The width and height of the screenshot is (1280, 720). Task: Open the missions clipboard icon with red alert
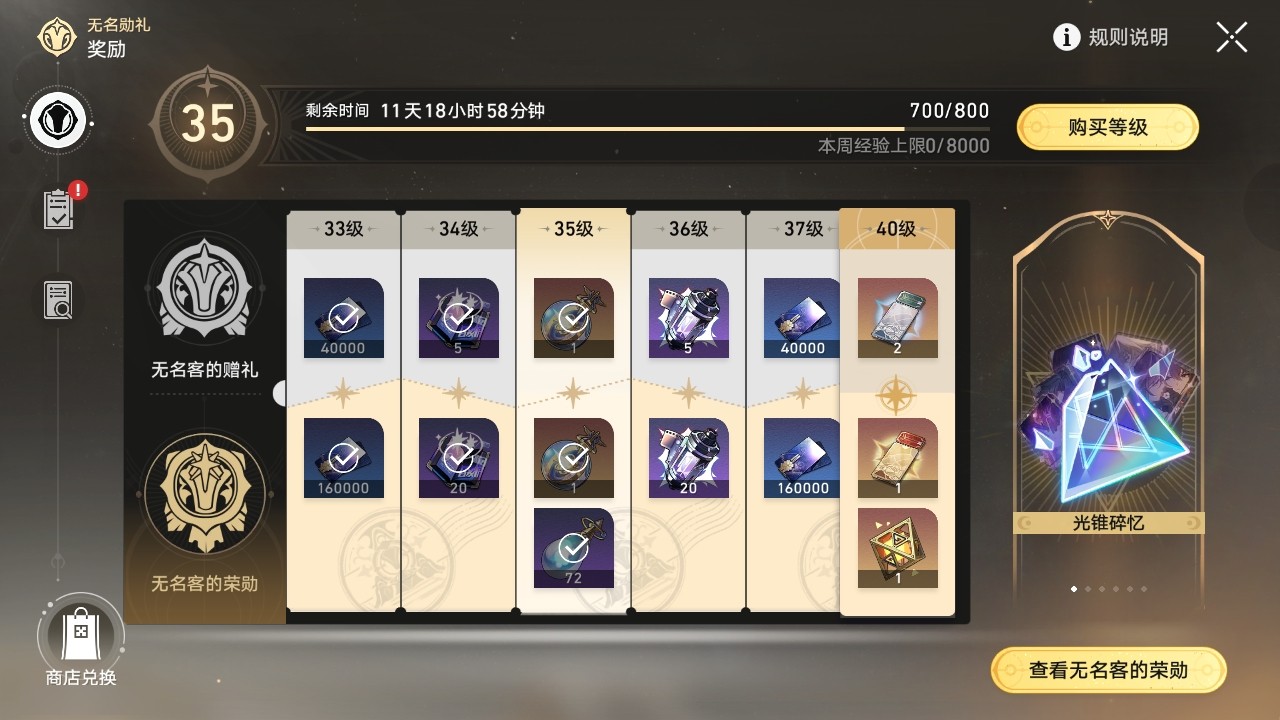(59, 208)
